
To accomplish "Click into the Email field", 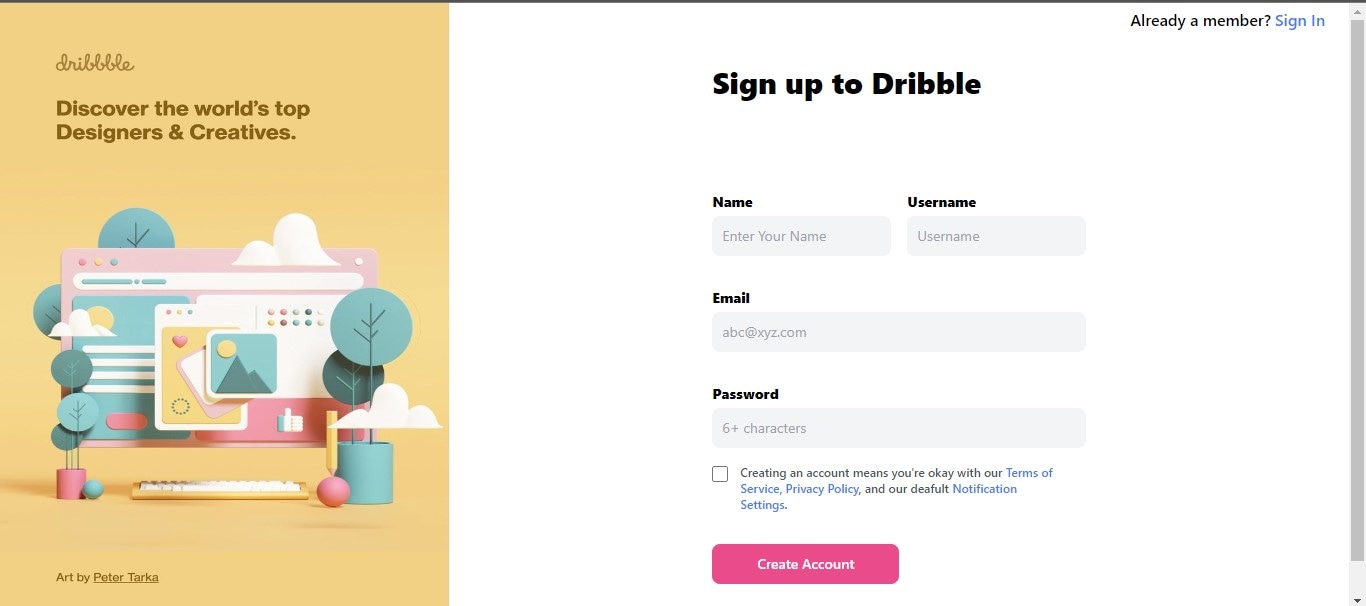I will pyautogui.click(x=899, y=332).
